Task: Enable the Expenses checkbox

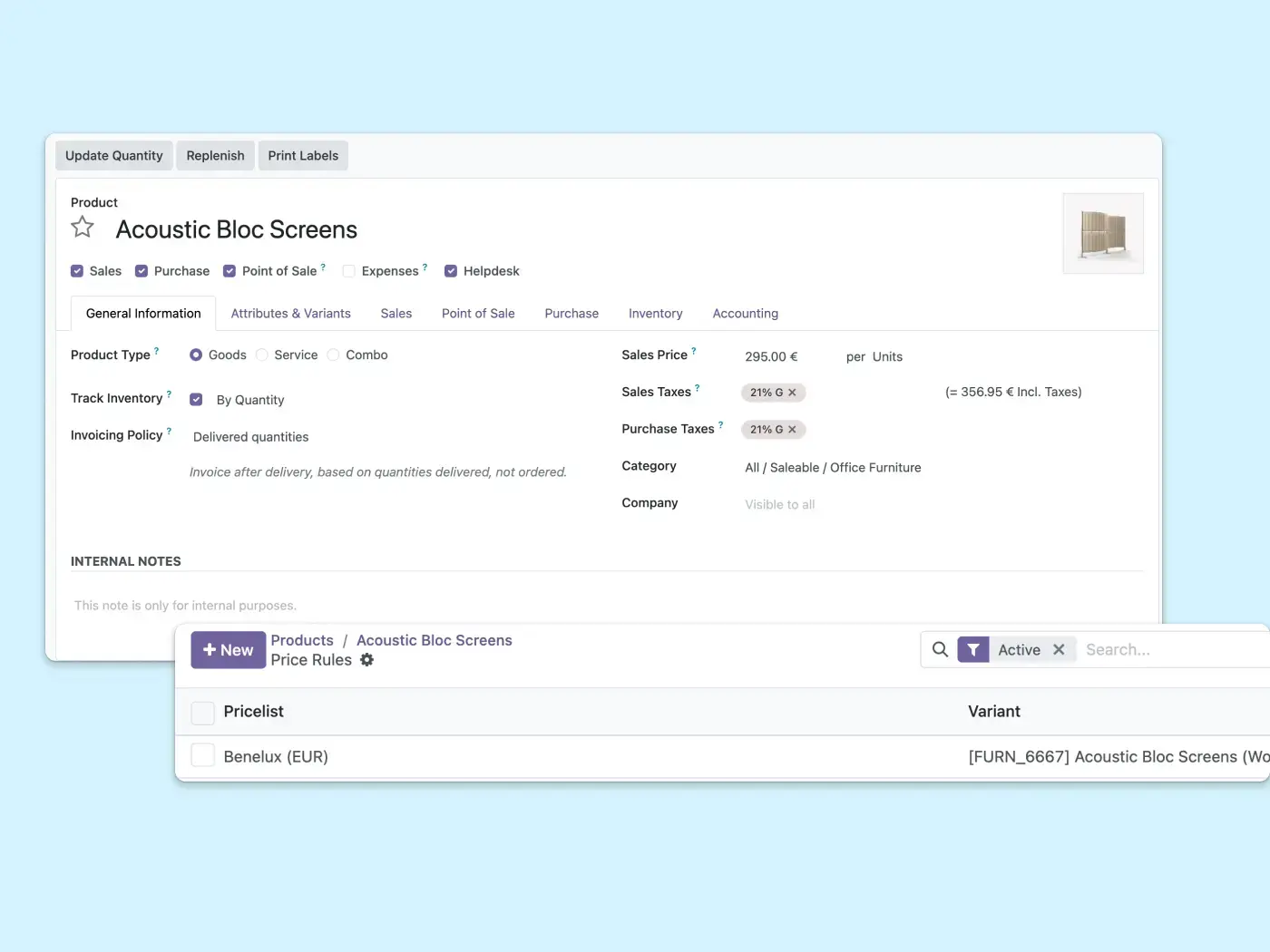Action: coord(348,271)
